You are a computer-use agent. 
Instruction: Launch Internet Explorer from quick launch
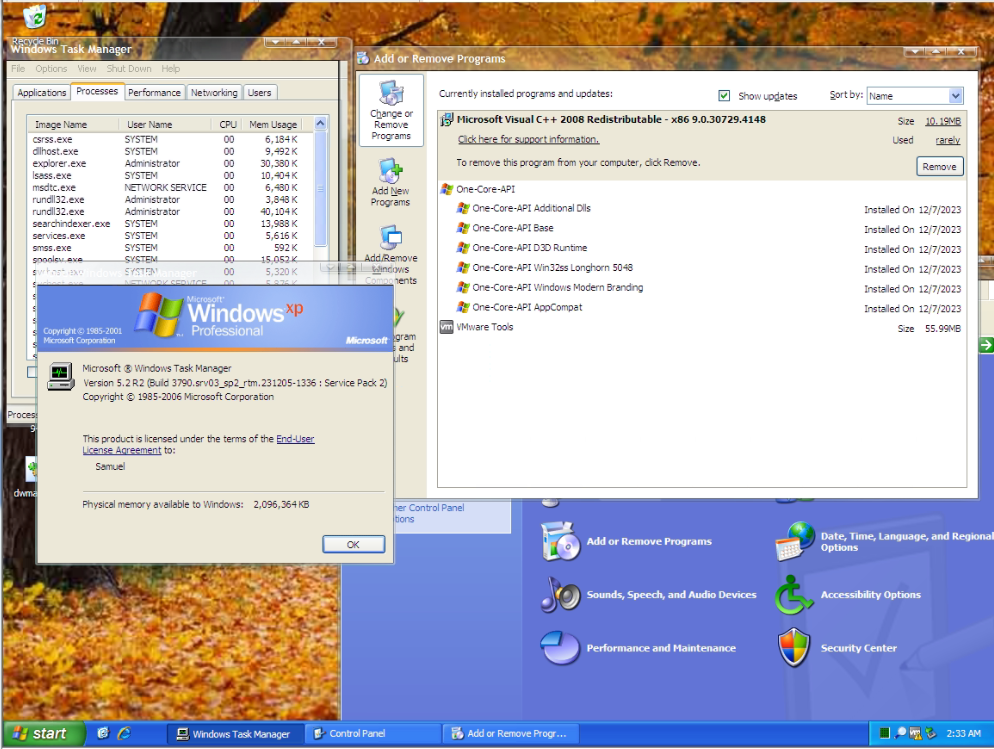(x=124, y=733)
